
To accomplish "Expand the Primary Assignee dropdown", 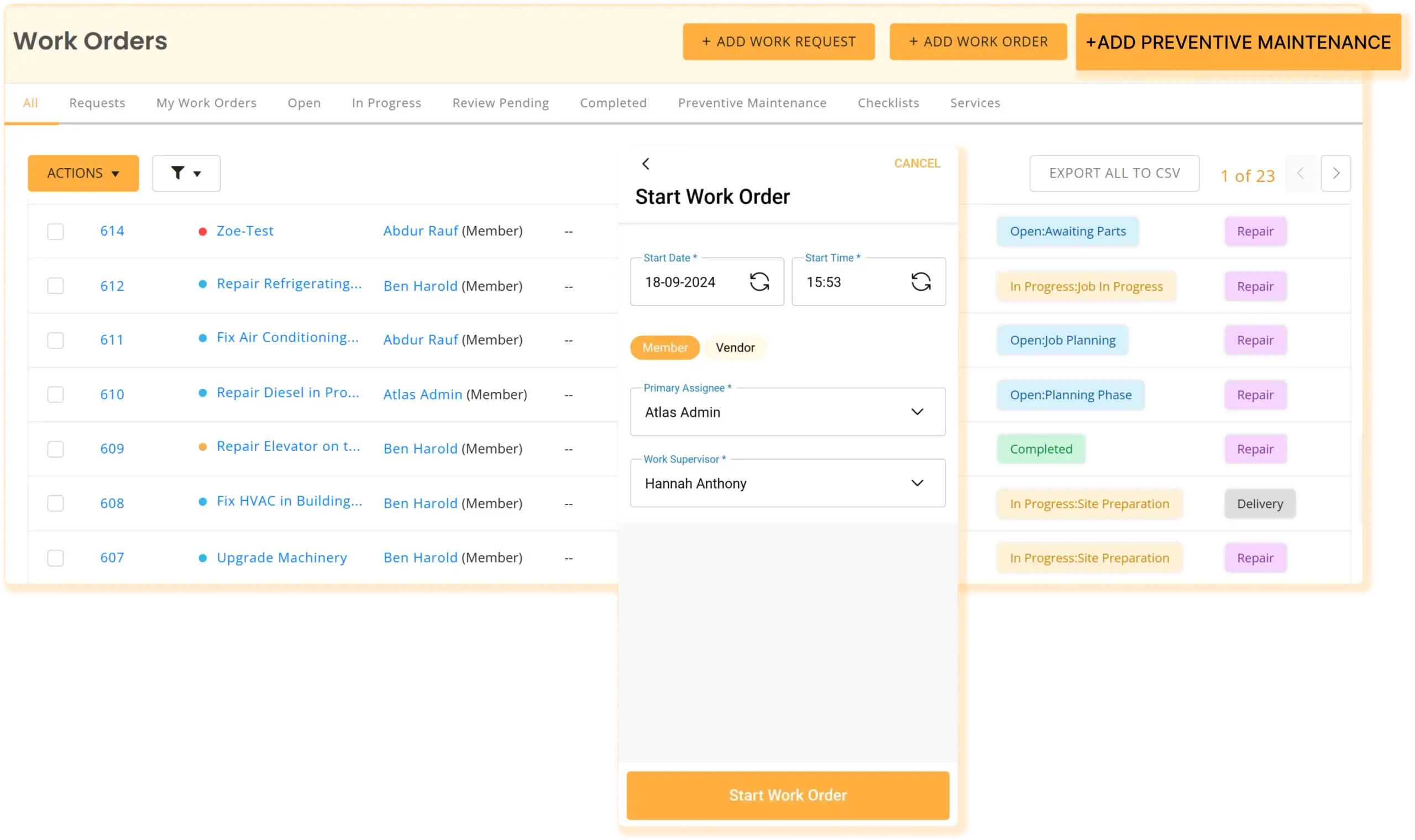I will (917, 412).
